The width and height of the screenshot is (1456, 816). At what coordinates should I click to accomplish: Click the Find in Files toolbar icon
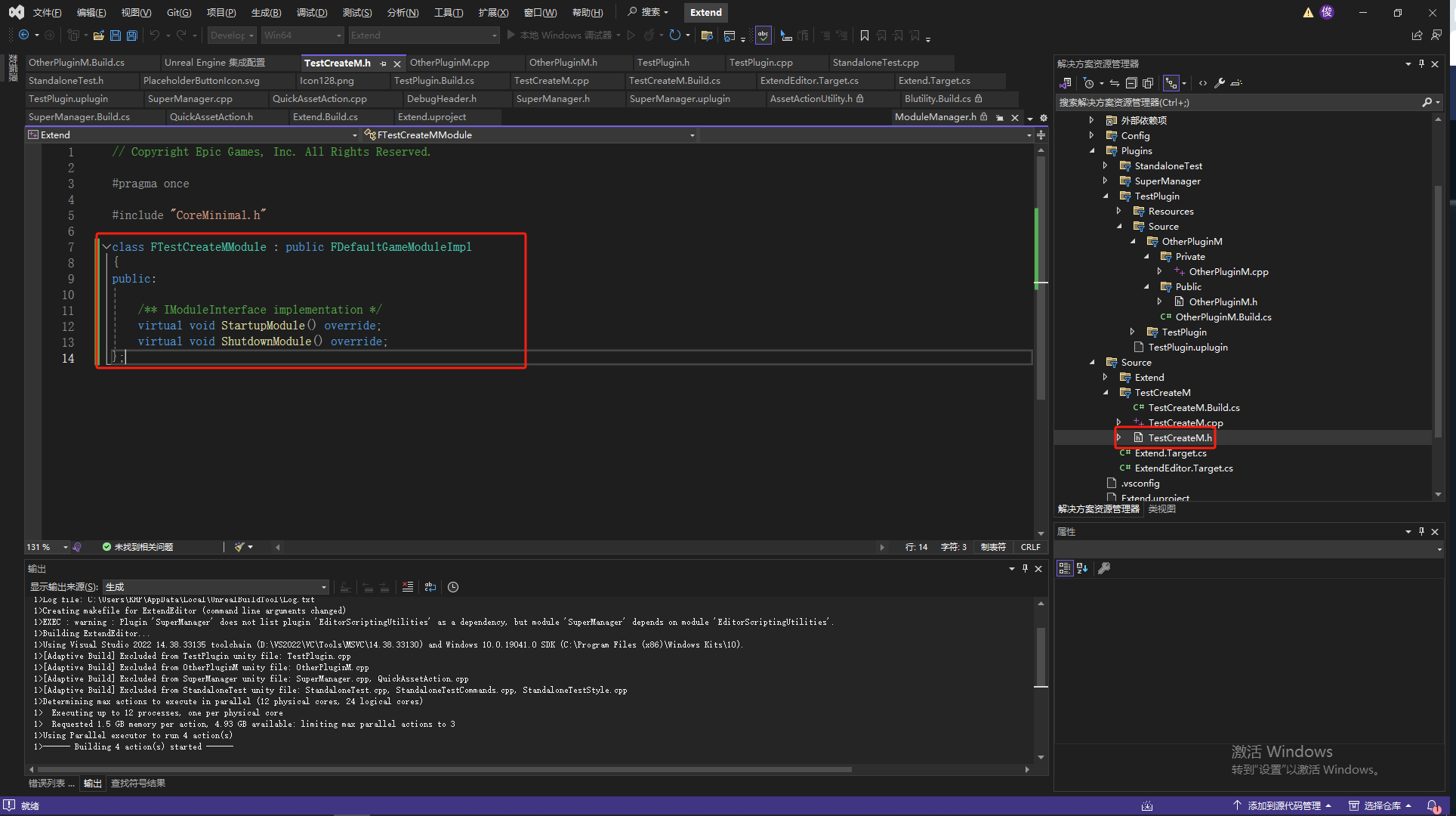[x=707, y=36]
